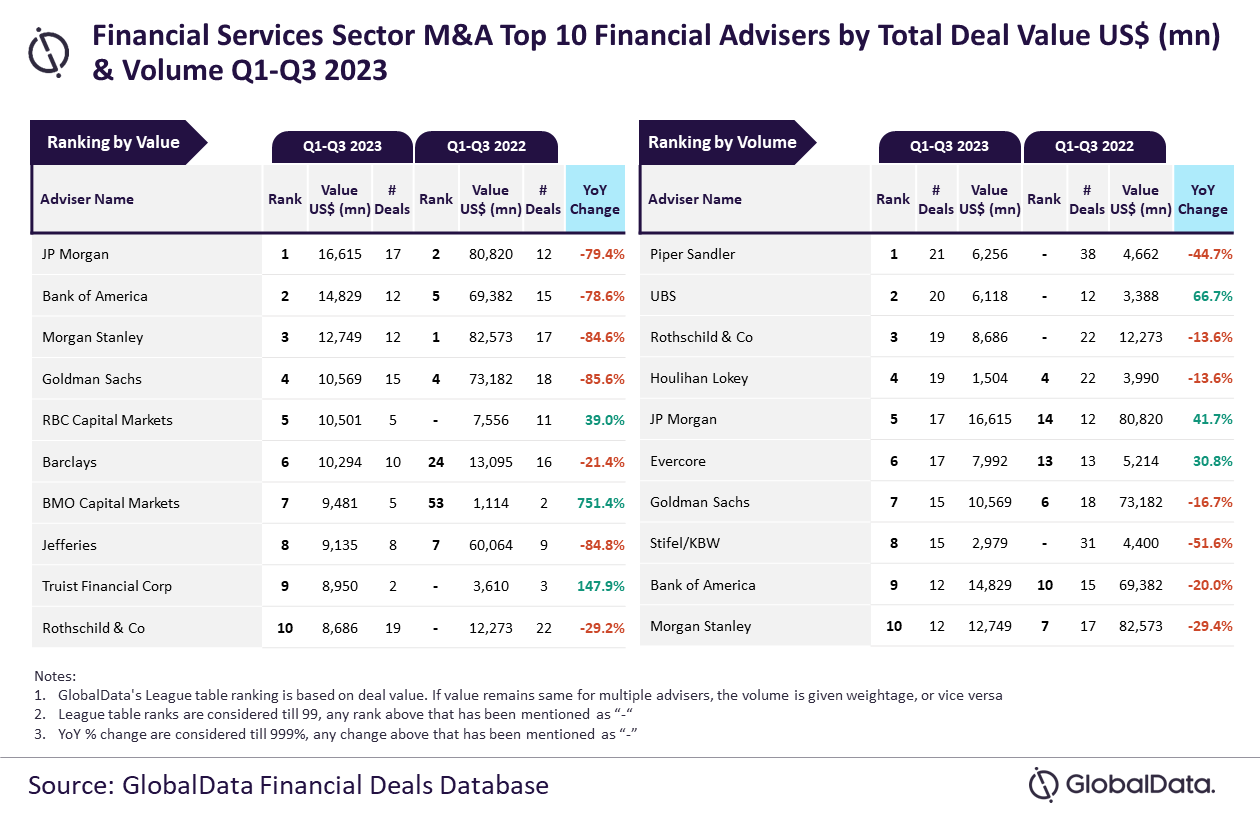The width and height of the screenshot is (1260, 816).
Task: Switch to the Ranking by Volume tab
Action: (x=722, y=142)
